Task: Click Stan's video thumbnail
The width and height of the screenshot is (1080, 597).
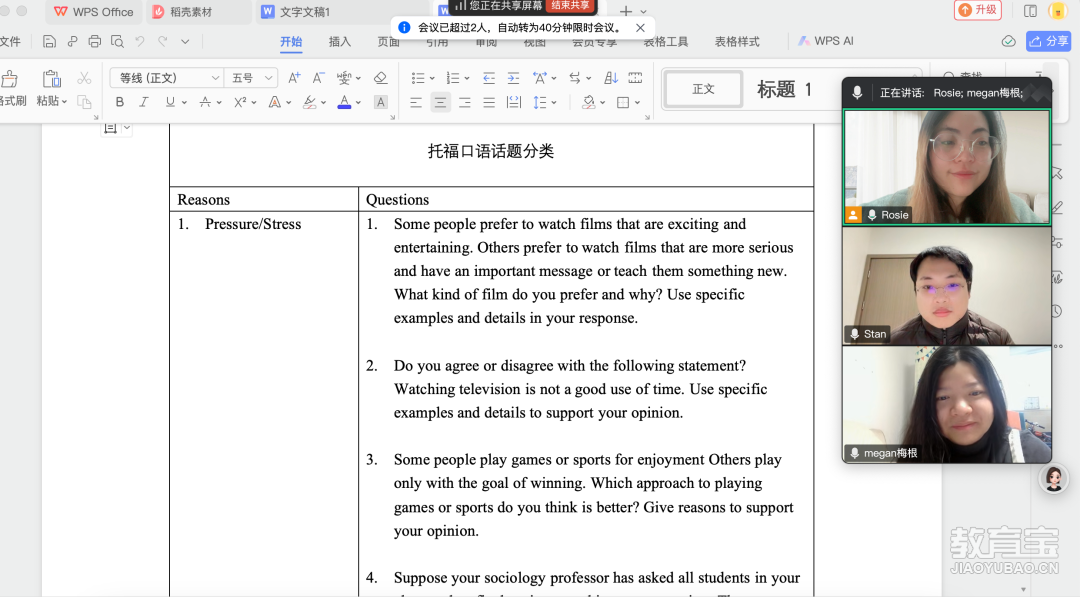Action: (947, 286)
